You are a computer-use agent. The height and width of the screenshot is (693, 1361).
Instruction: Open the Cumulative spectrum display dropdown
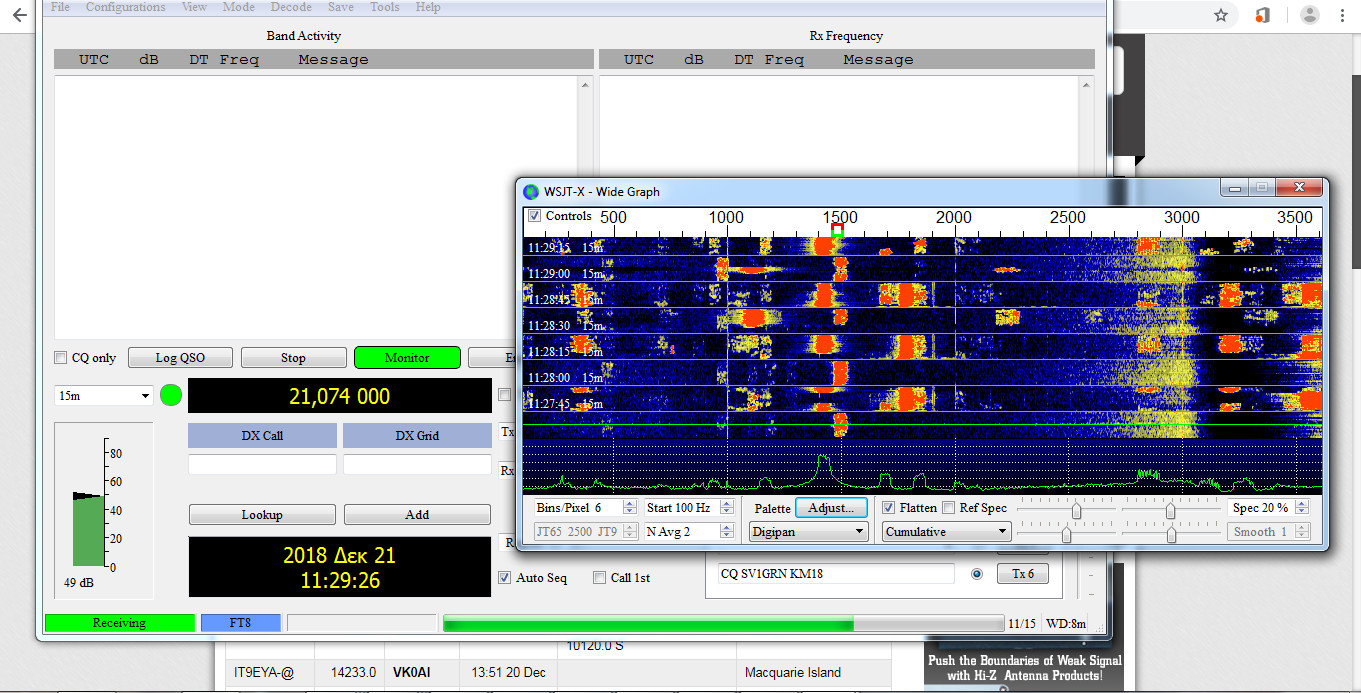click(944, 531)
